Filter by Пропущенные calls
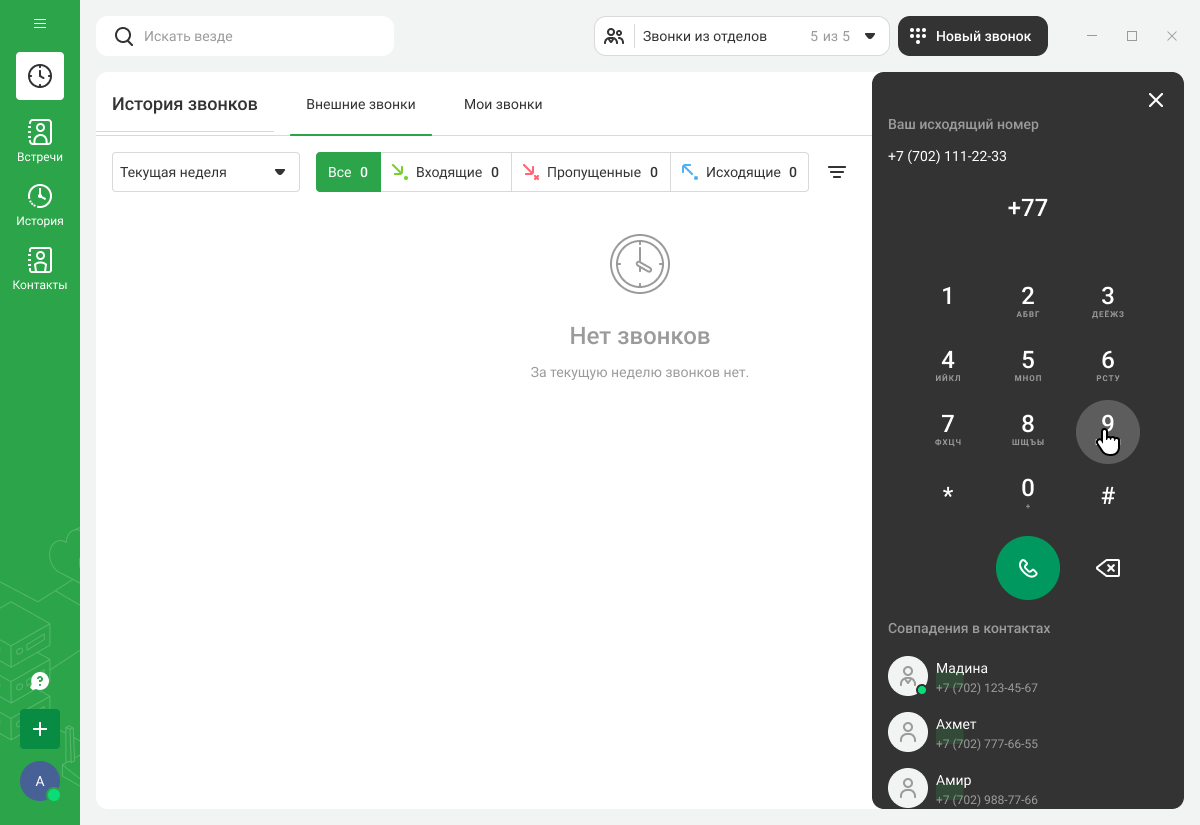The height and width of the screenshot is (825, 1200). click(x=591, y=172)
